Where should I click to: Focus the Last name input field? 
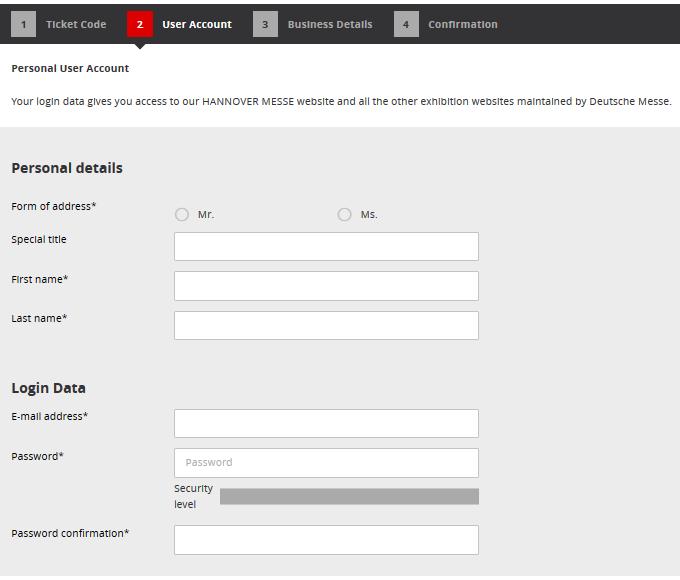pos(327,325)
